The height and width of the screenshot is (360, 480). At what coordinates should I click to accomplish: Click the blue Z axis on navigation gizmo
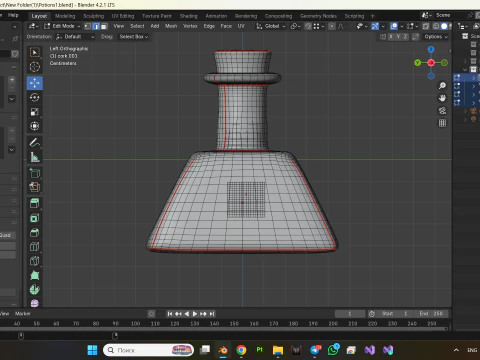431,49
